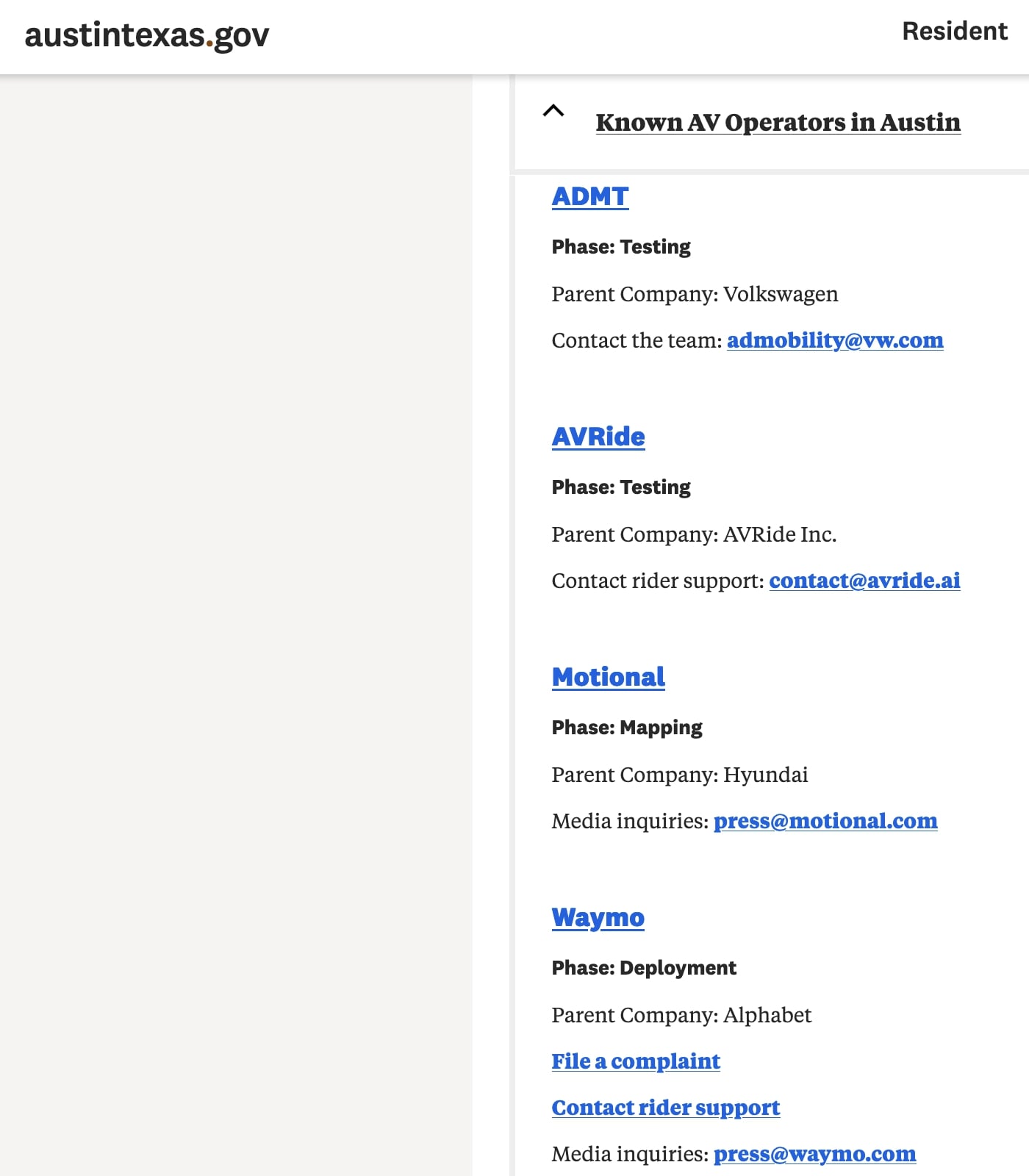The width and height of the screenshot is (1029, 1176).
Task: Click the Phase: Deployment label under Waymo
Action: point(644,968)
